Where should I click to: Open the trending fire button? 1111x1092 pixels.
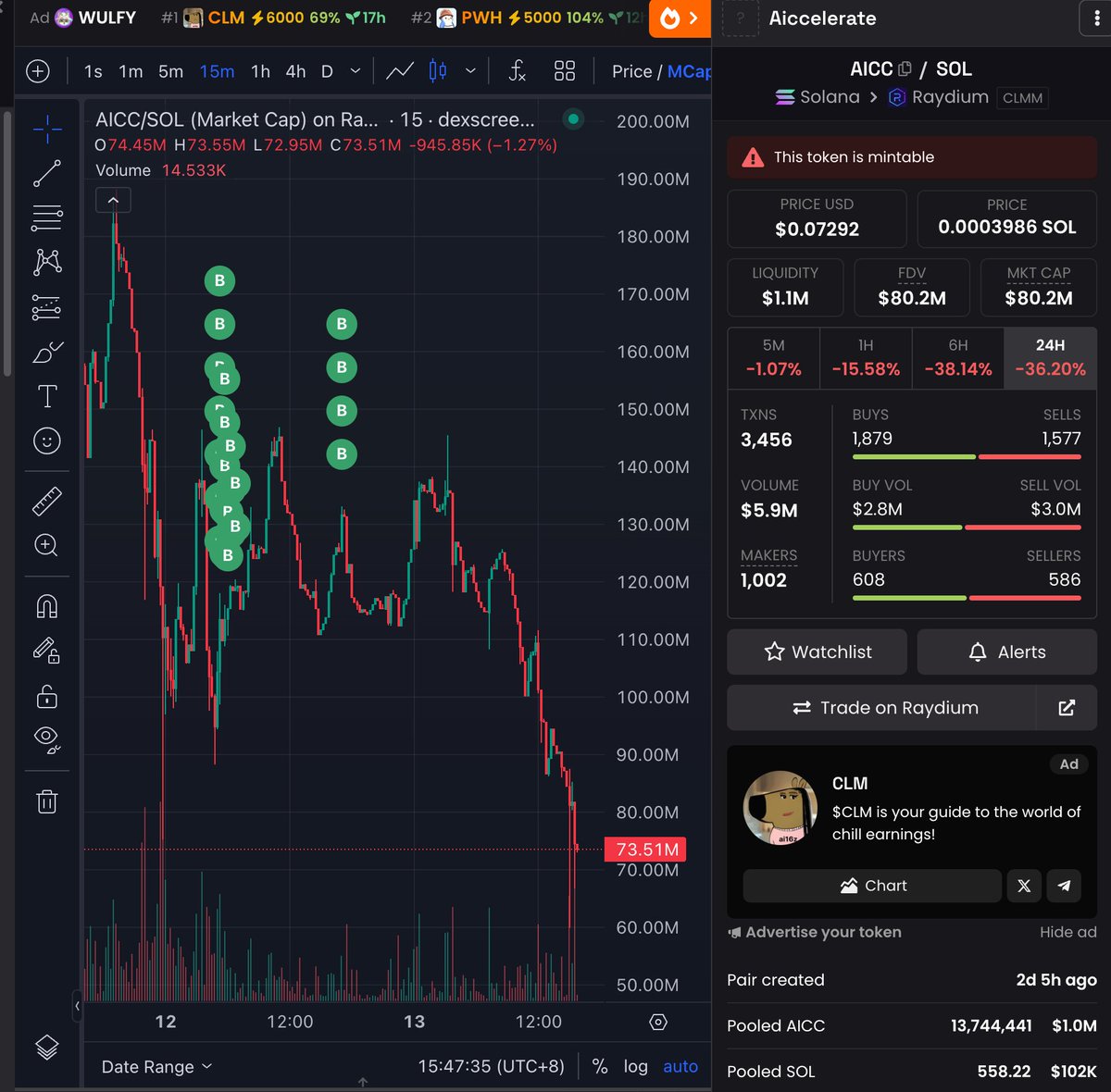(680, 19)
